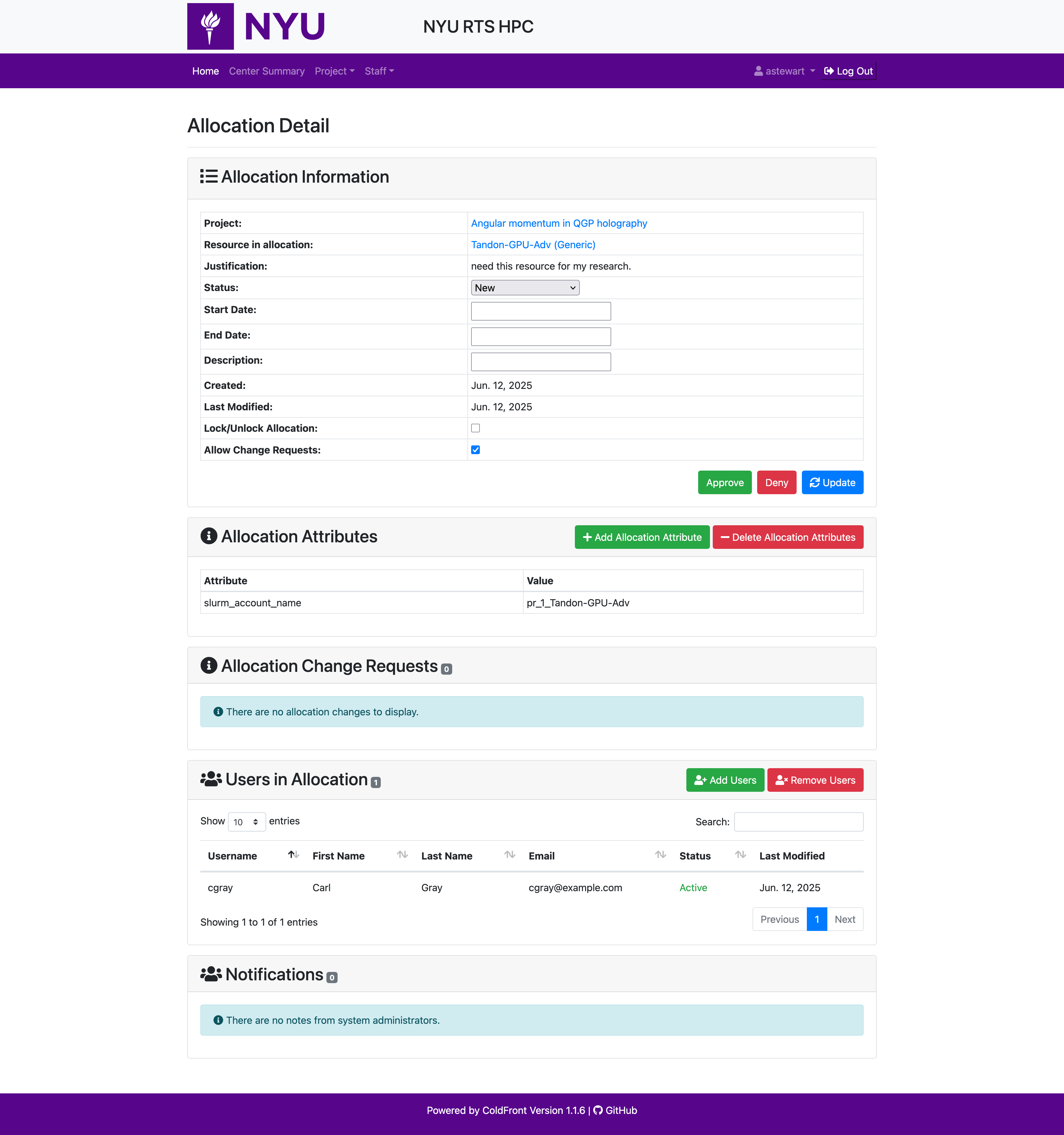Open Angular momentum in QGP holography project
Image resolution: width=1064 pixels, height=1135 pixels.
pos(558,223)
